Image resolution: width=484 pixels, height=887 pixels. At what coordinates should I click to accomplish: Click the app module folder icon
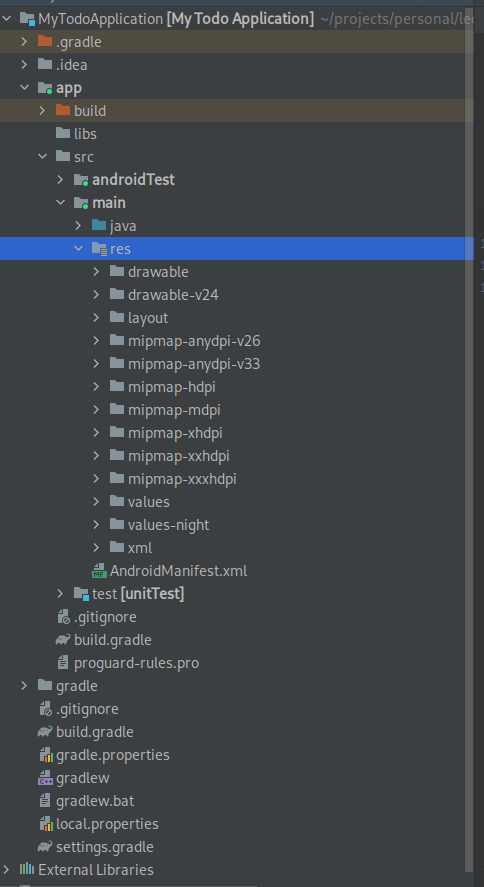(45, 88)
